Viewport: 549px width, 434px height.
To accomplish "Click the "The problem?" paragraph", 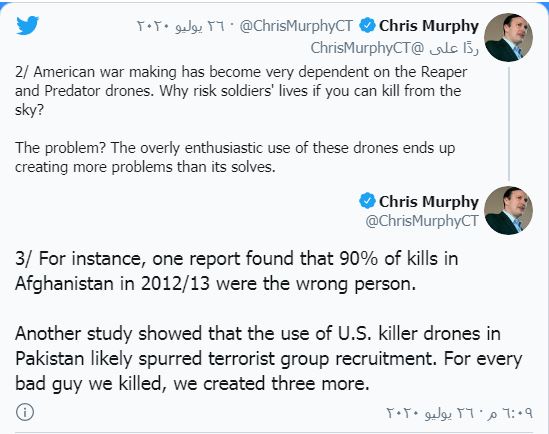I will click(x=235, y=157).
